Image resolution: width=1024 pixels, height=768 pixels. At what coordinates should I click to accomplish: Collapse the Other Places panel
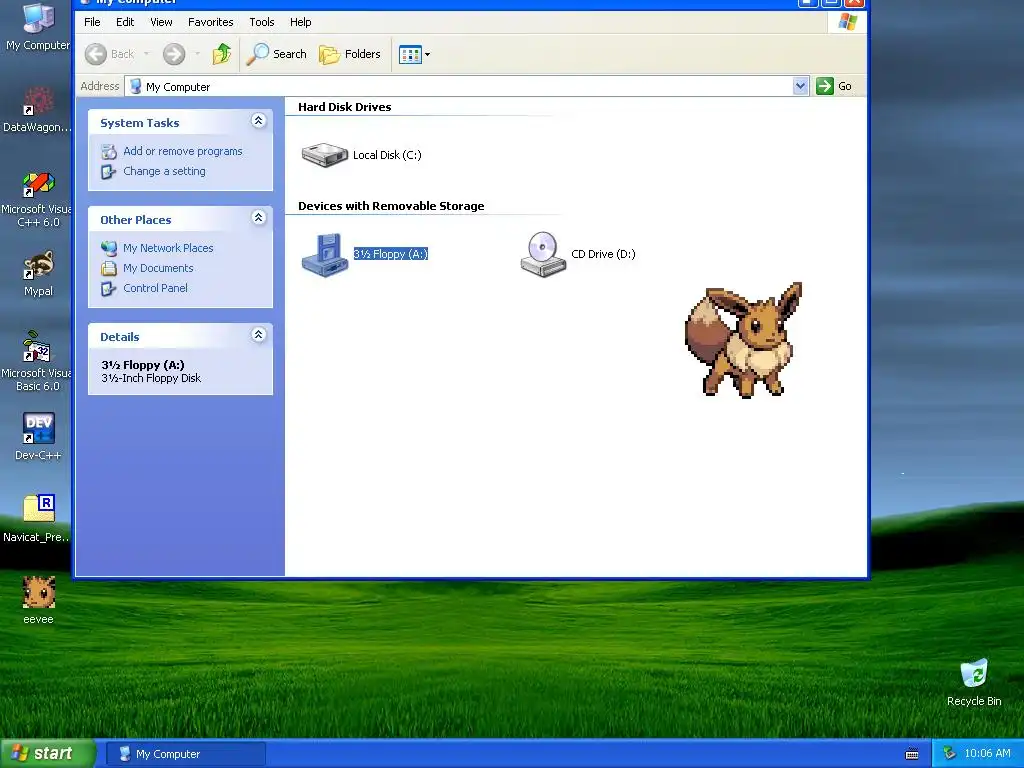[x=259, y=217]
